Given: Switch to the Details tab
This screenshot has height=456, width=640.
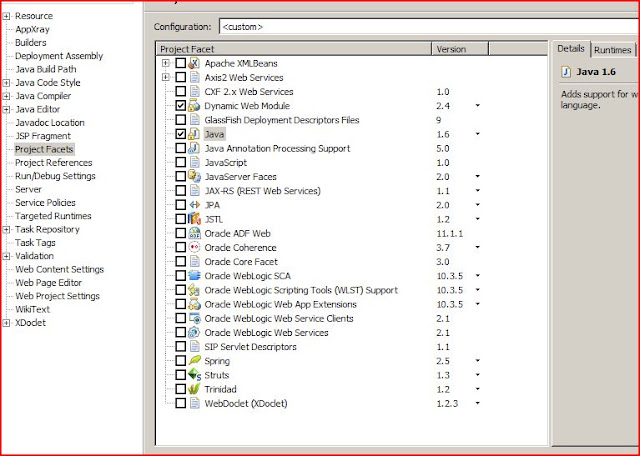Looking at the screenshot, I should click(x=571, y=49).
